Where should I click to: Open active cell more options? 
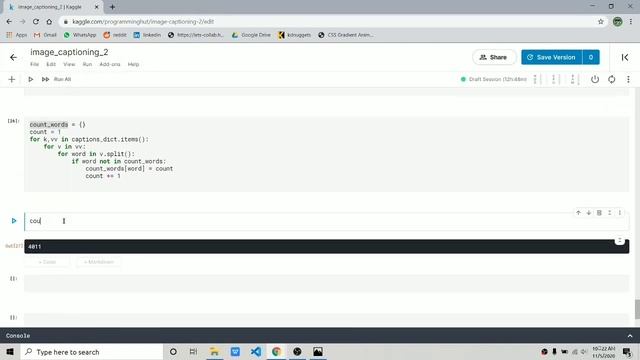pos(620,213)
